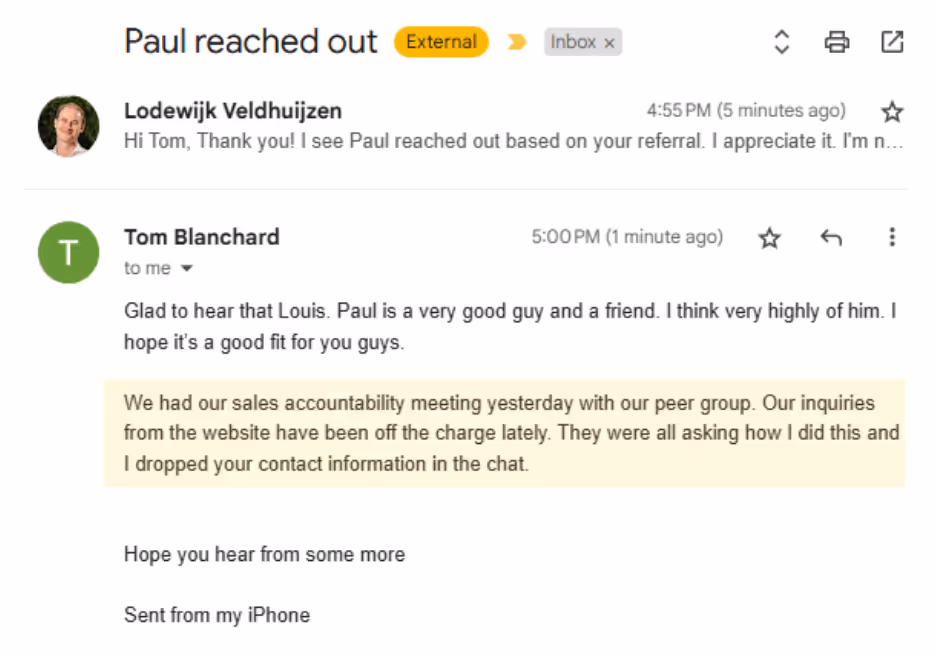Toggle the yellow importance marker
The width and height of the screenshot is (936, 658).
click(x=517, y=42)
